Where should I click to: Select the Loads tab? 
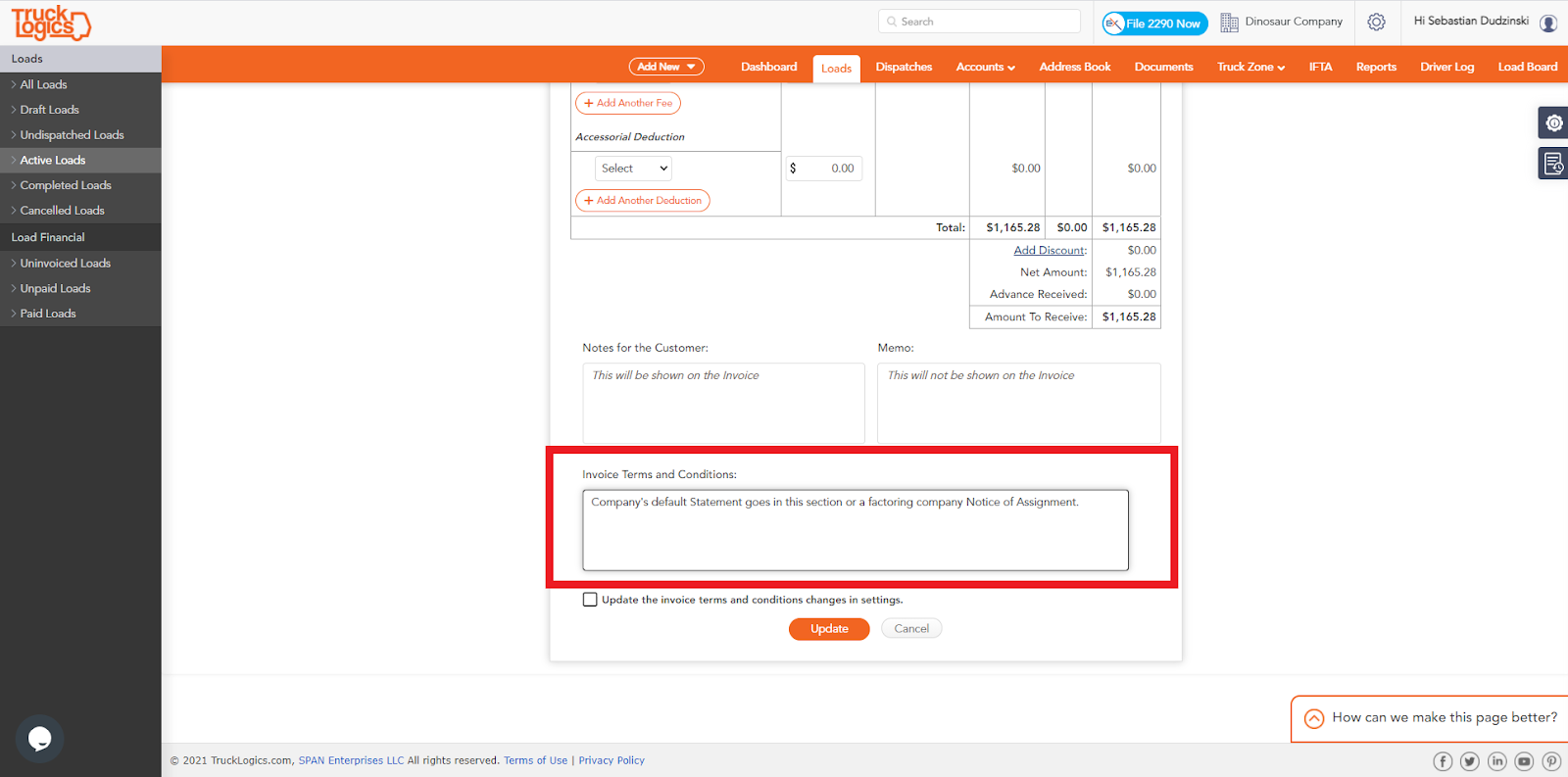point(836,69)
